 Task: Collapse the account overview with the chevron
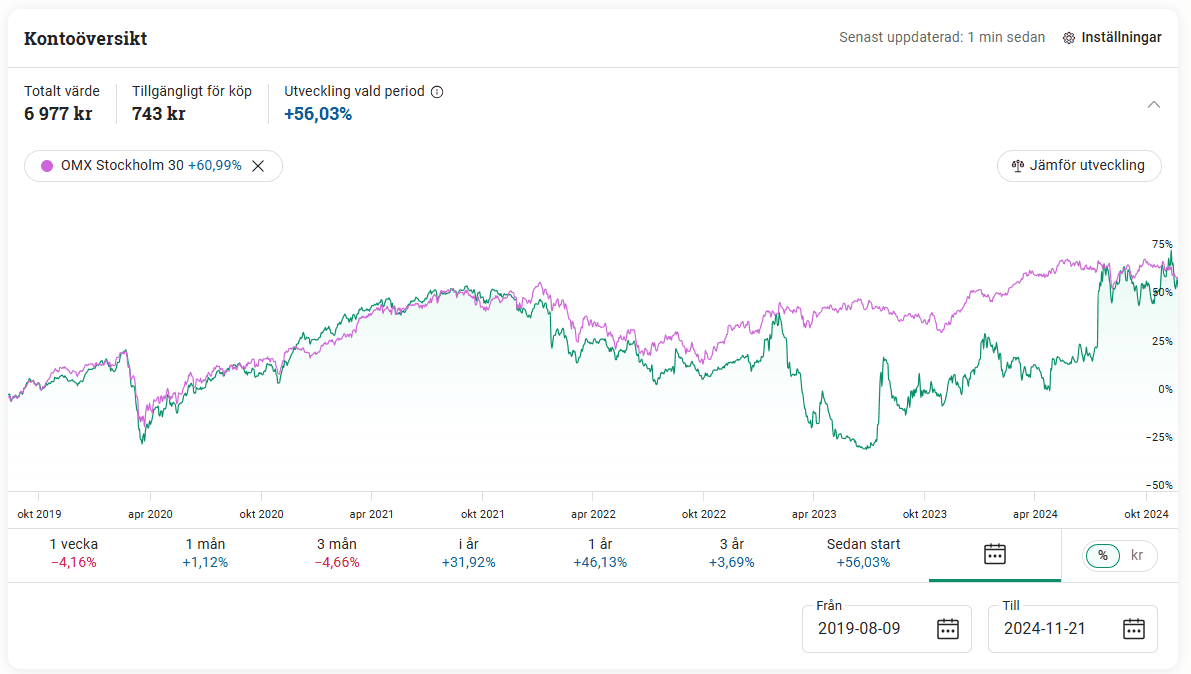[1154, 104]
